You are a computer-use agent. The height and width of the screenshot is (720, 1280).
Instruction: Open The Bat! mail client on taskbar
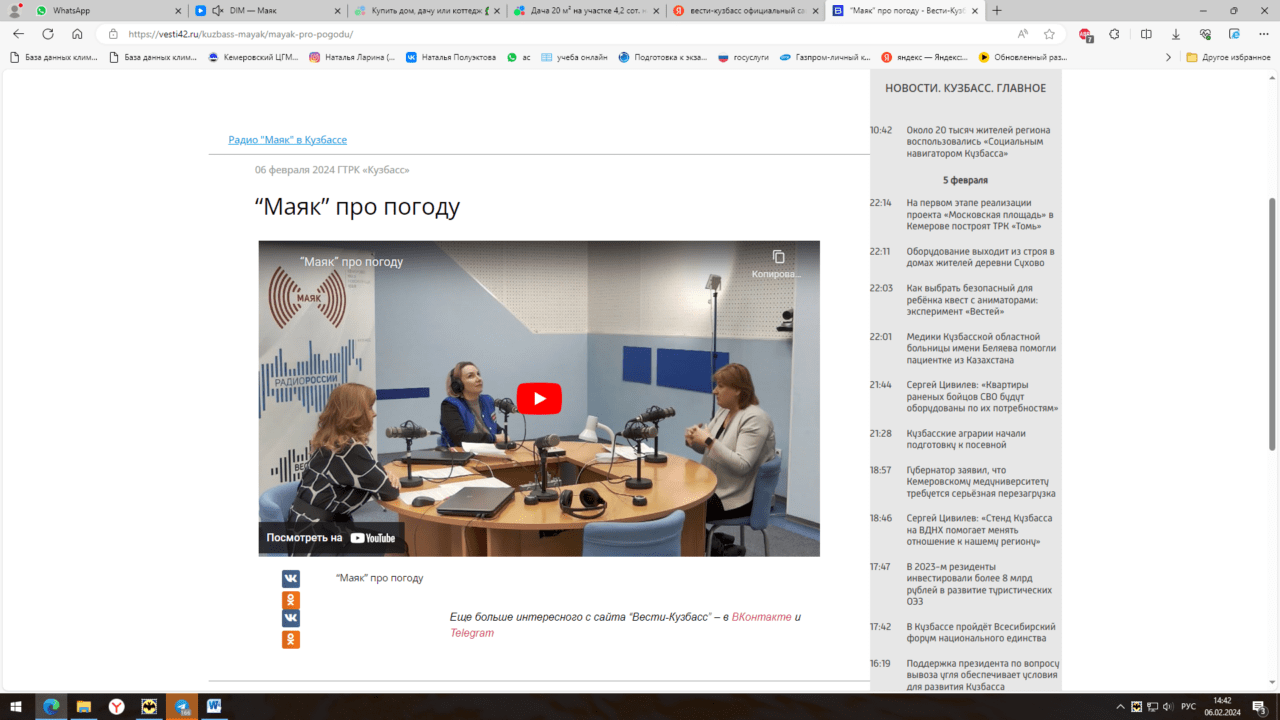pos(149,706)
